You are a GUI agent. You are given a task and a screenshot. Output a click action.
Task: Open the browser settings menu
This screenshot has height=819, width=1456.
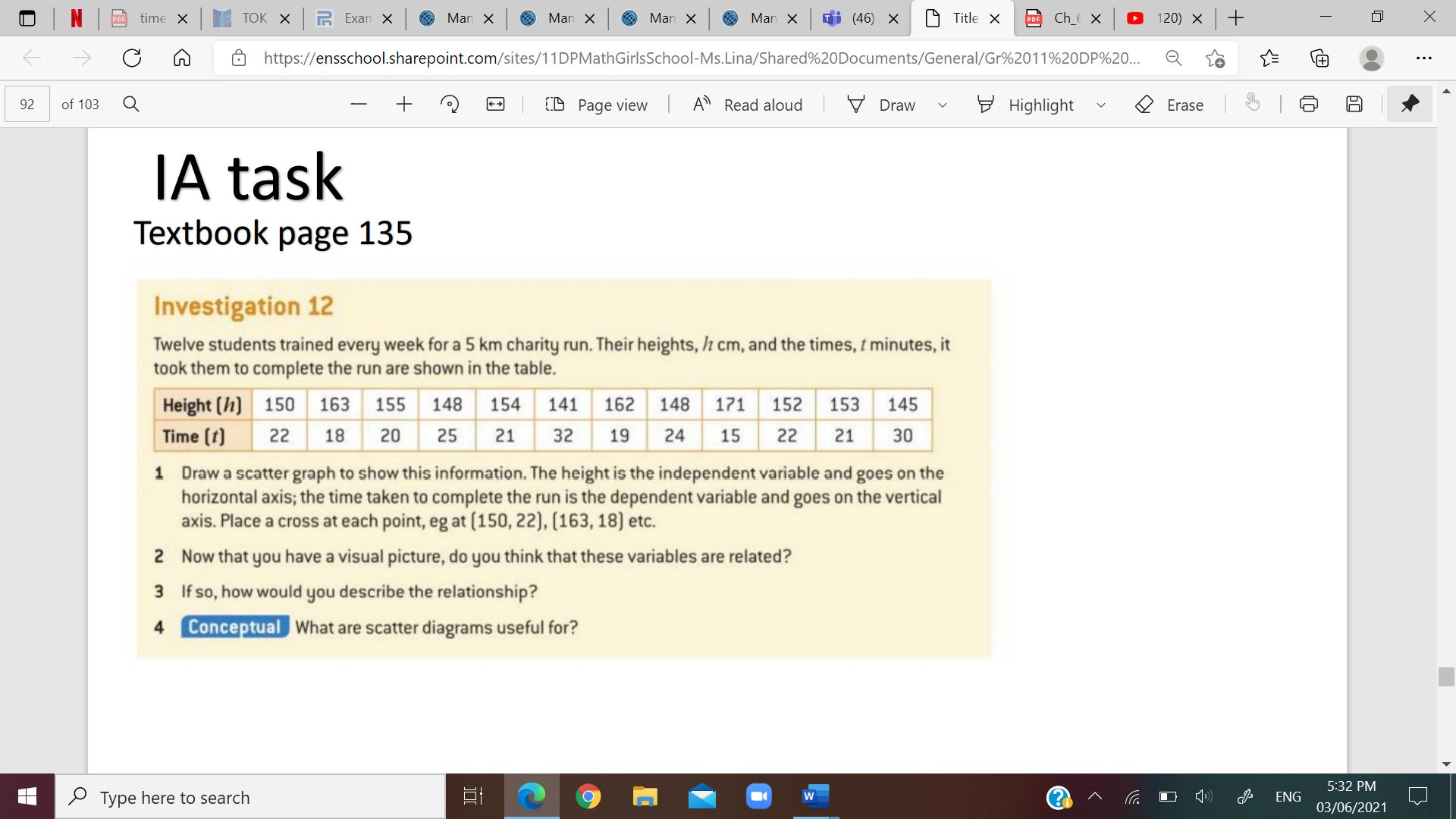(1424, 58)
